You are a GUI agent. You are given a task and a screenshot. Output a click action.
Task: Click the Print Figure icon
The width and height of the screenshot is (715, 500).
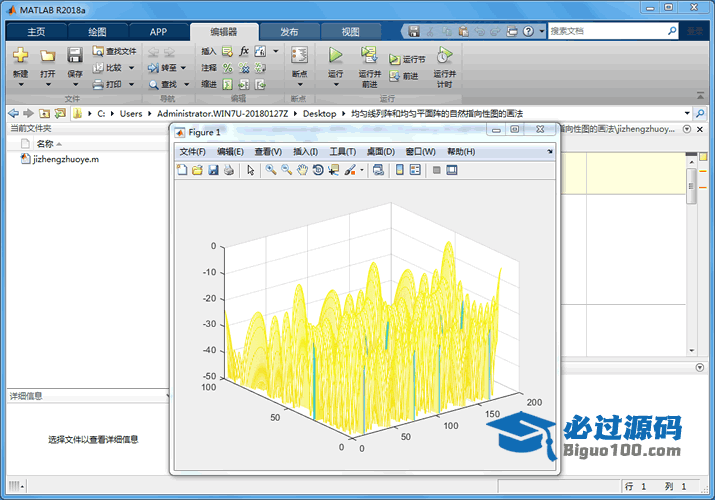[x=228, y=170]
